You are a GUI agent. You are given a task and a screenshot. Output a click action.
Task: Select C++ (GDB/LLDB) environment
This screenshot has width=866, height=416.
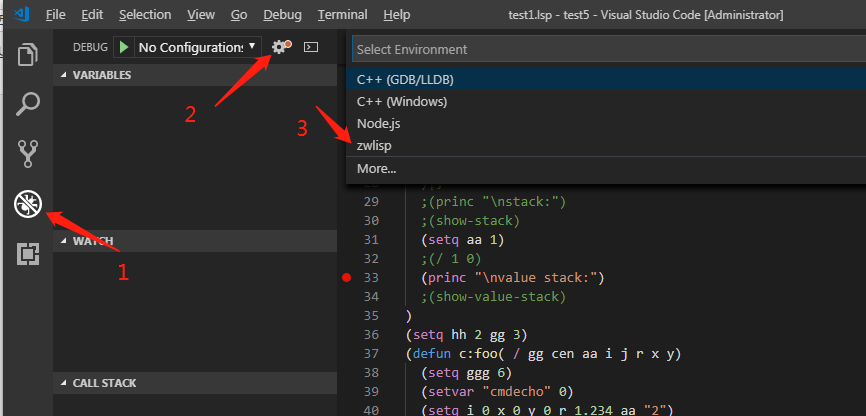point(606,80)
